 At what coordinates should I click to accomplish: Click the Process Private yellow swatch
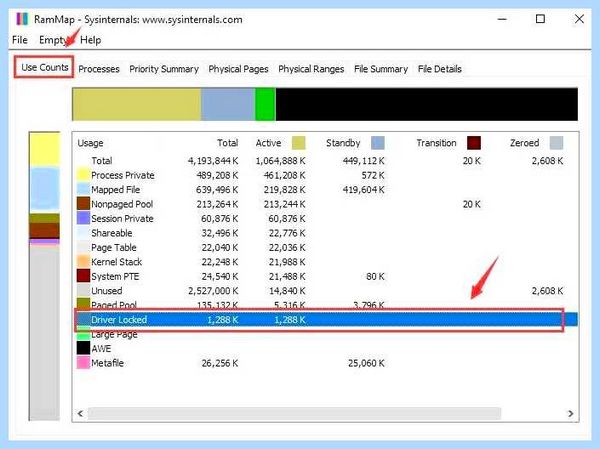tap(83, 175)
